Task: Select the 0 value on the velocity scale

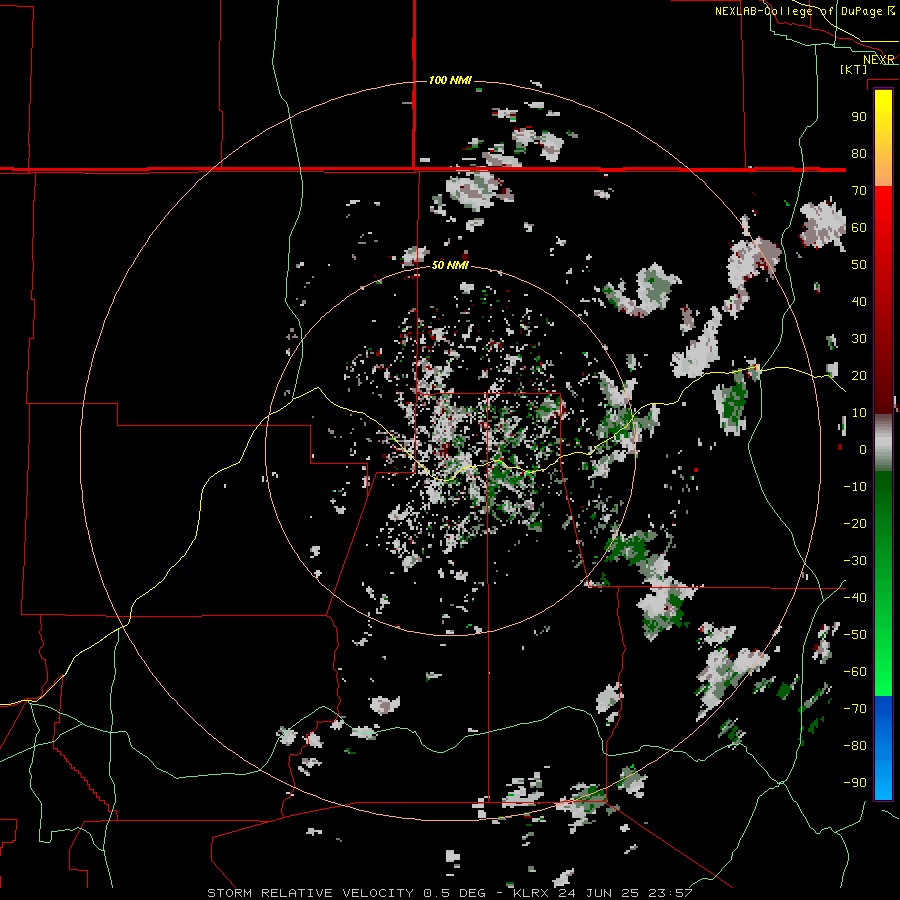Action: 863,450
